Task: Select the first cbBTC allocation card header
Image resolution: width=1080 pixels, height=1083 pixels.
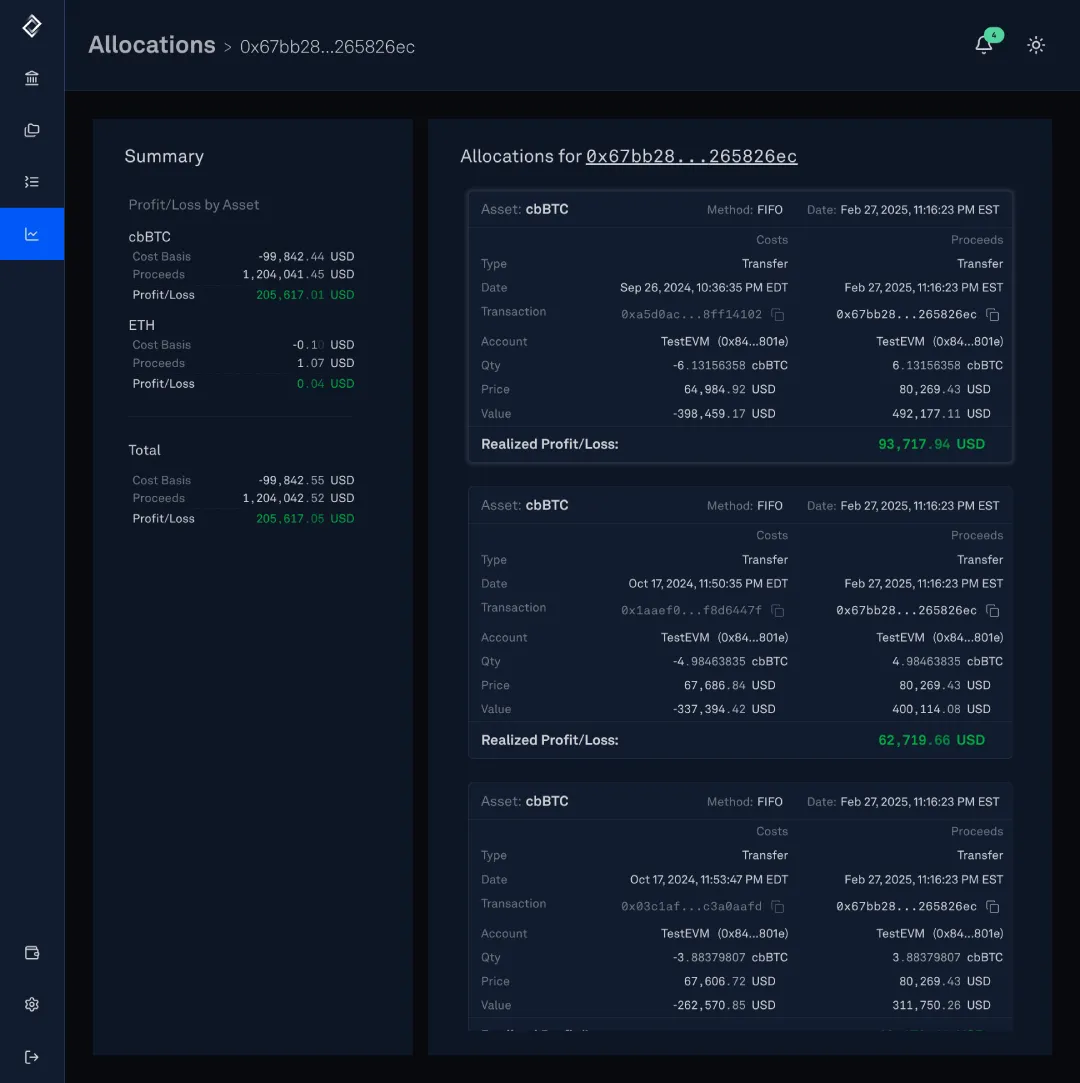Action: click(740, 209)
